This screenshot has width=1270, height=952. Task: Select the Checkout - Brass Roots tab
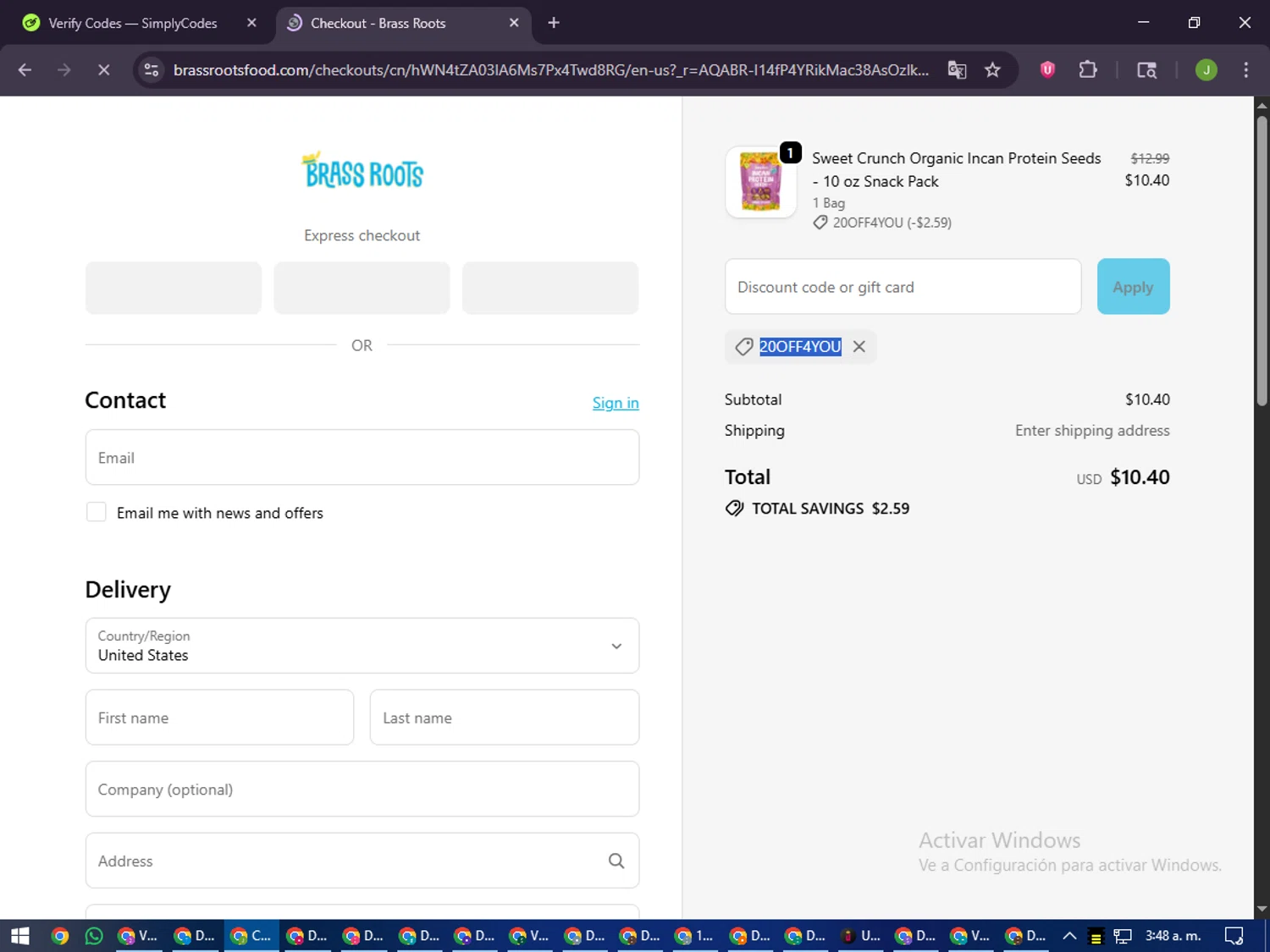pos(398,23)
